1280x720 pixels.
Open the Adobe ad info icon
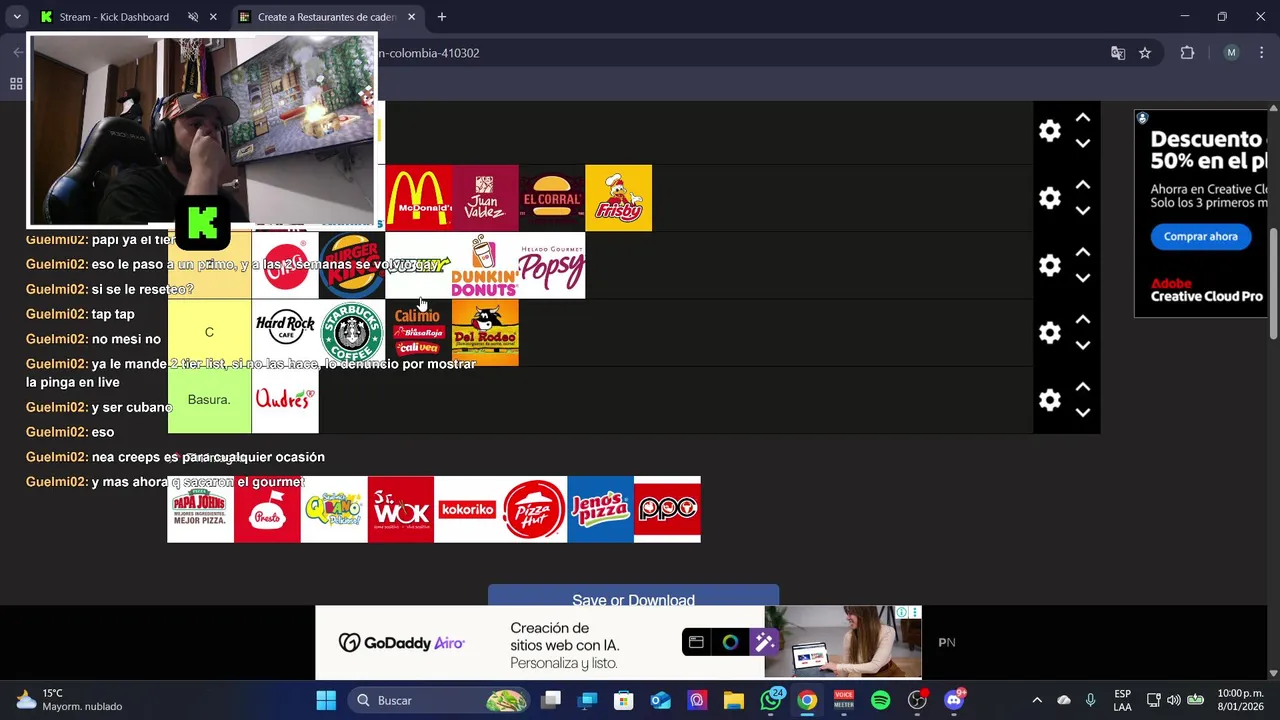[x=1142, y=118]
